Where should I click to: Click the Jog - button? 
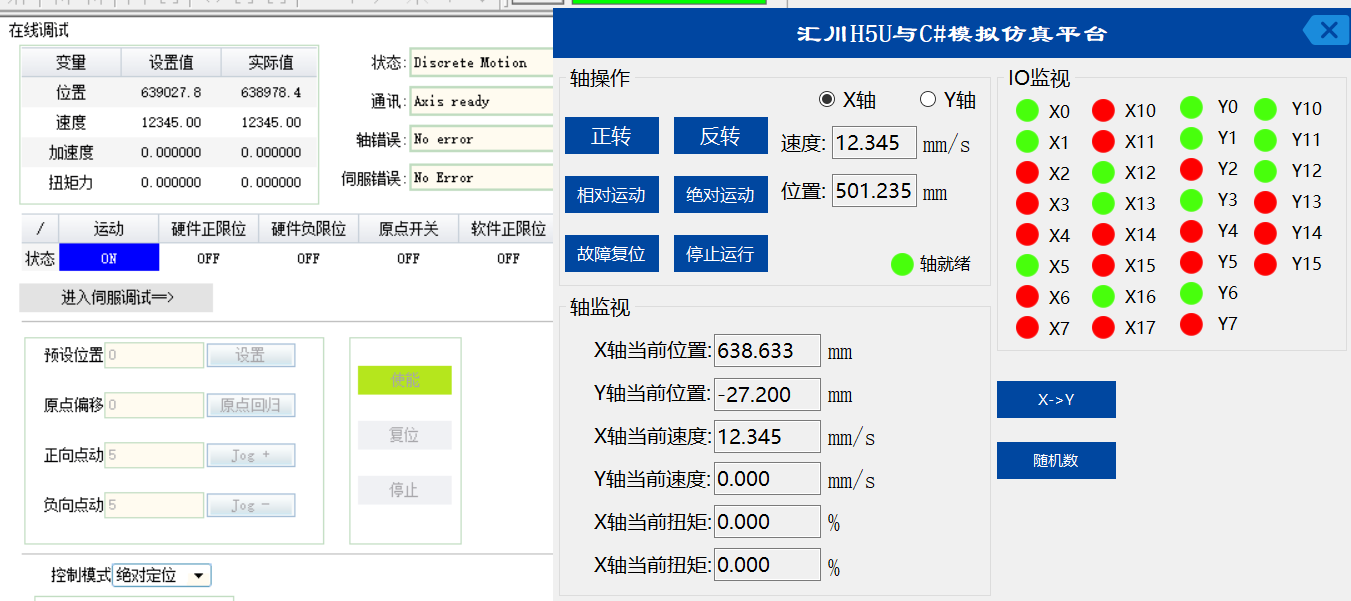(251, 505)
